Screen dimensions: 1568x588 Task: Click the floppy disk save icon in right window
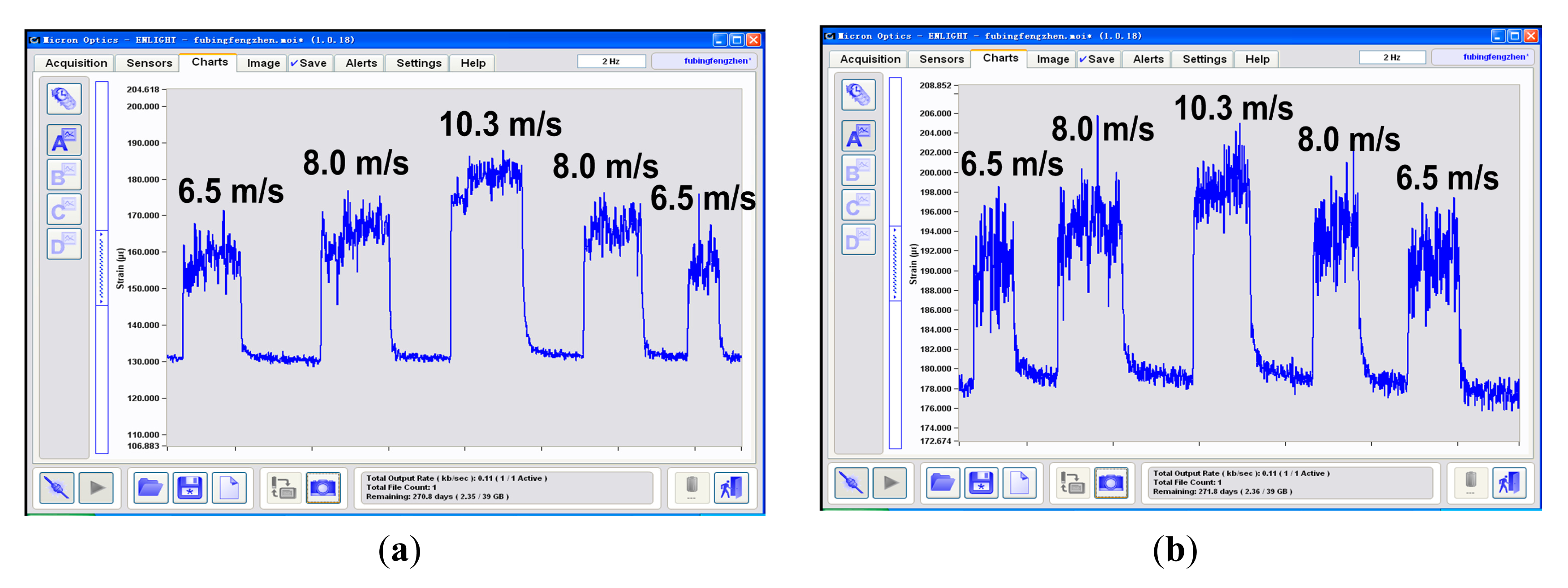(x=981, y=483)
